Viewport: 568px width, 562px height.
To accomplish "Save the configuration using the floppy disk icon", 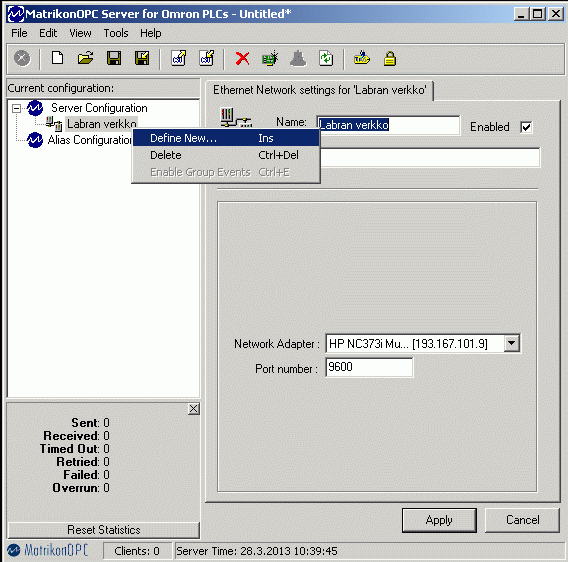I will 114,58.
